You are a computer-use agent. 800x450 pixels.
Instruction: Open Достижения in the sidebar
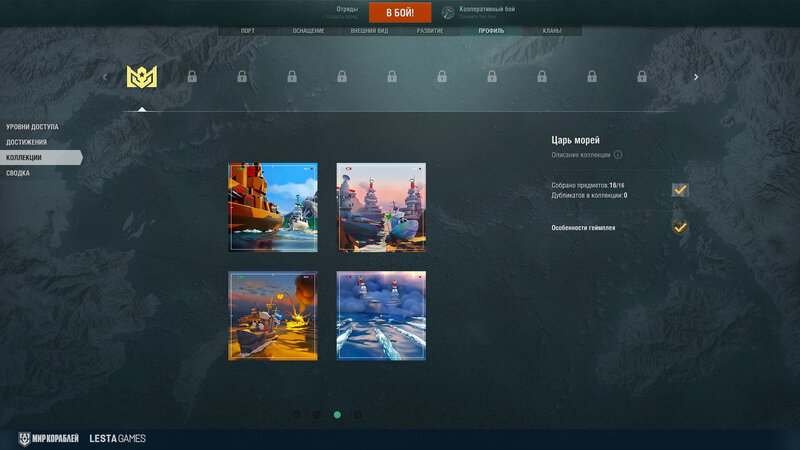tap(27, 142)
